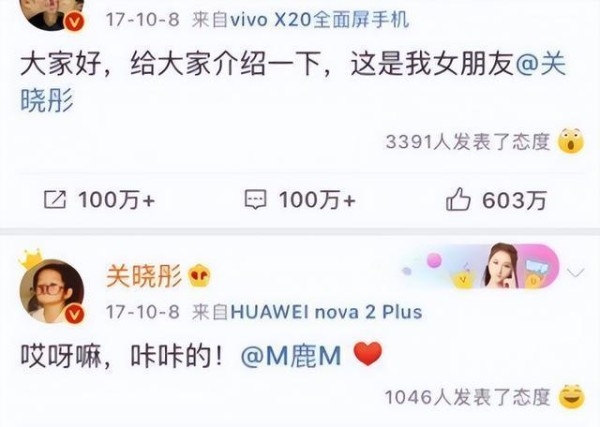
Task: Tap the crown member badge after 关晓彤's name
Action: pyautogui.click(x=199, y=275)
